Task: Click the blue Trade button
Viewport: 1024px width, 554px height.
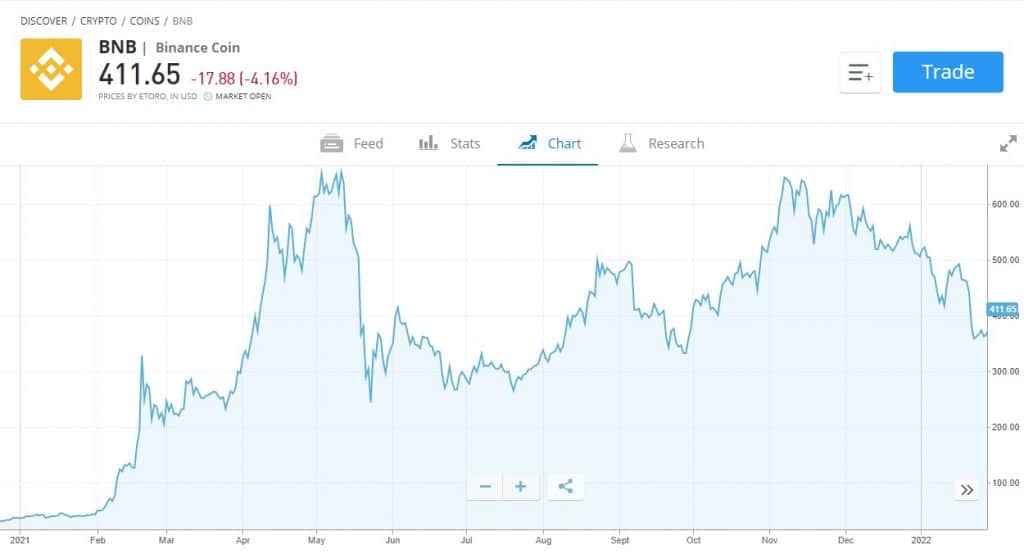Action: point(948,72)
